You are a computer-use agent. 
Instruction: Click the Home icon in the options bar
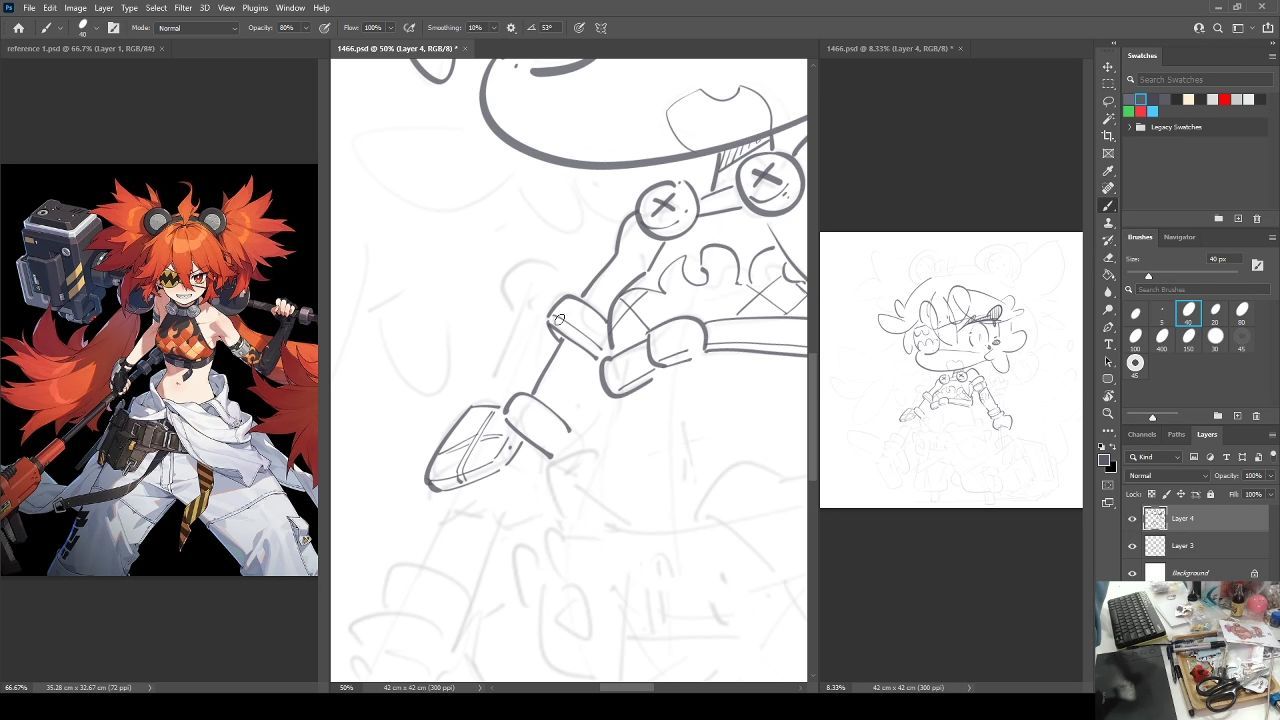pyautogui.click(x=18, y=28)
